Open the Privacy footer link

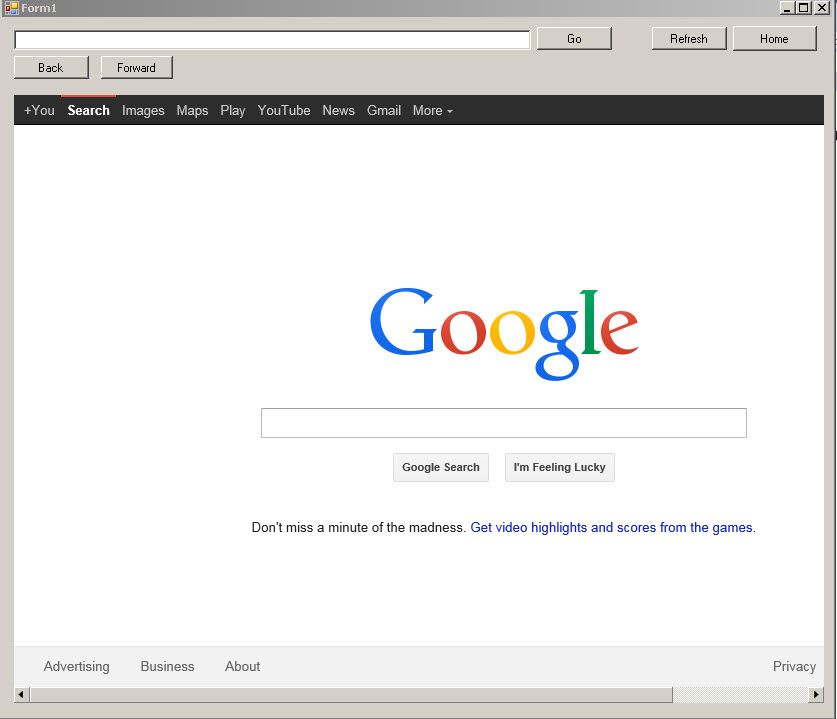(x=794, y=666)
